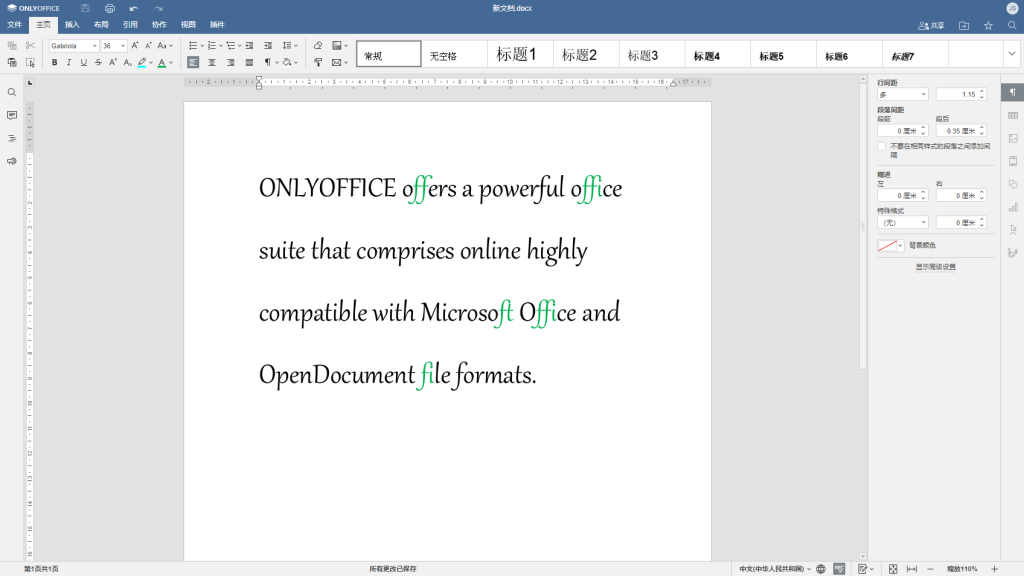Click the Cut scissors icon

30,46
